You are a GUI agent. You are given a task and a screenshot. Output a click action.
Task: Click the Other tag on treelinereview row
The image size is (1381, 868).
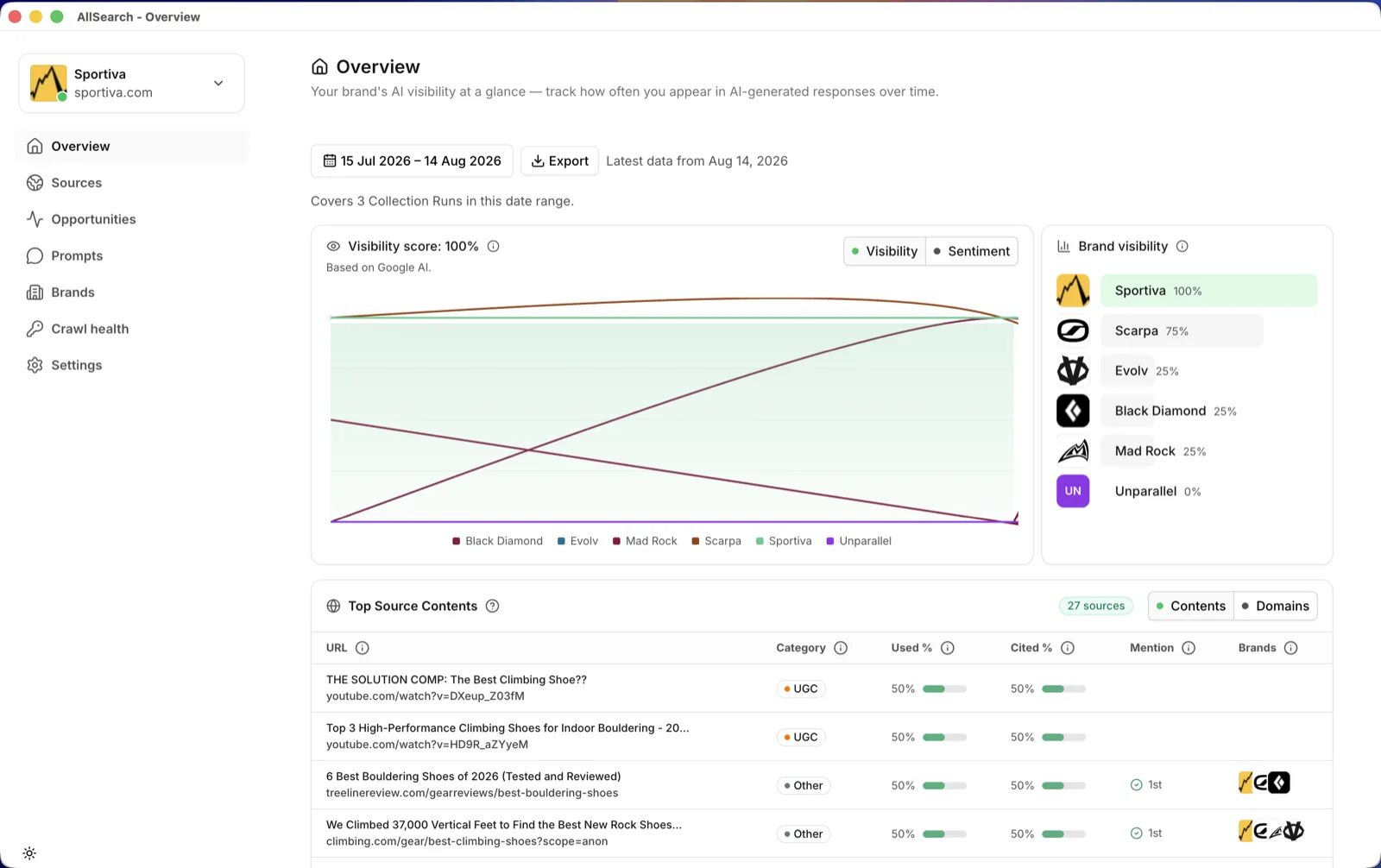point(804,785)
